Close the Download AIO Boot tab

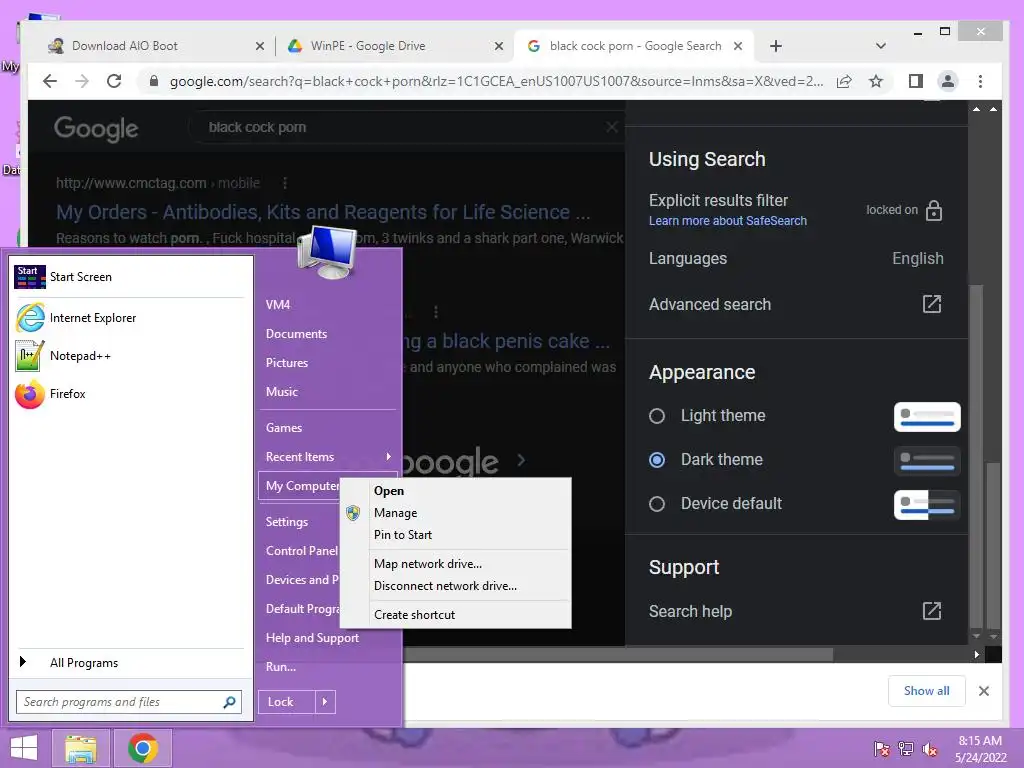click(260, 46)
